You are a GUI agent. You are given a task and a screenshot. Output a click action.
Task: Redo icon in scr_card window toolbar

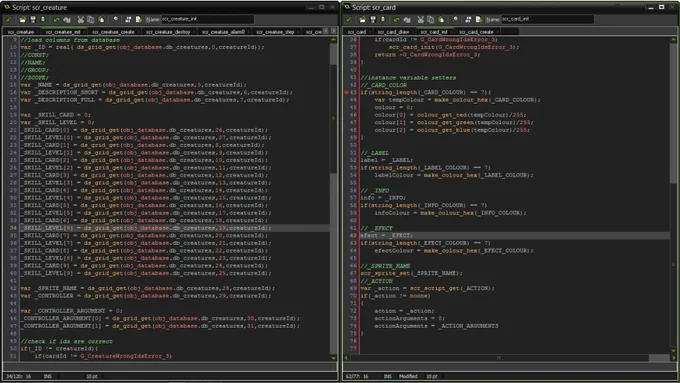click(x=407, y=20)
